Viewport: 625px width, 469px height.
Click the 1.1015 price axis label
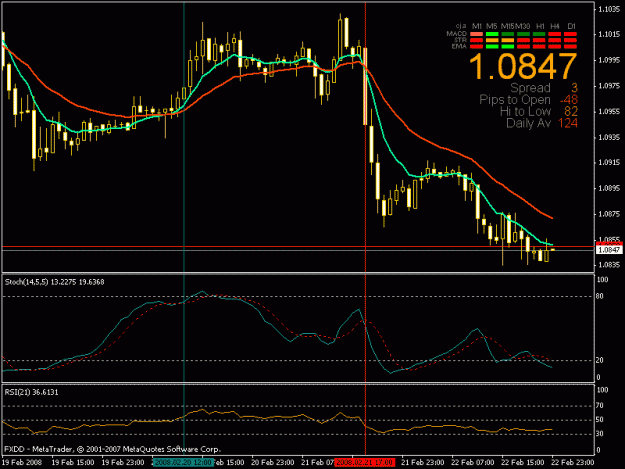[x=609, y=35]
